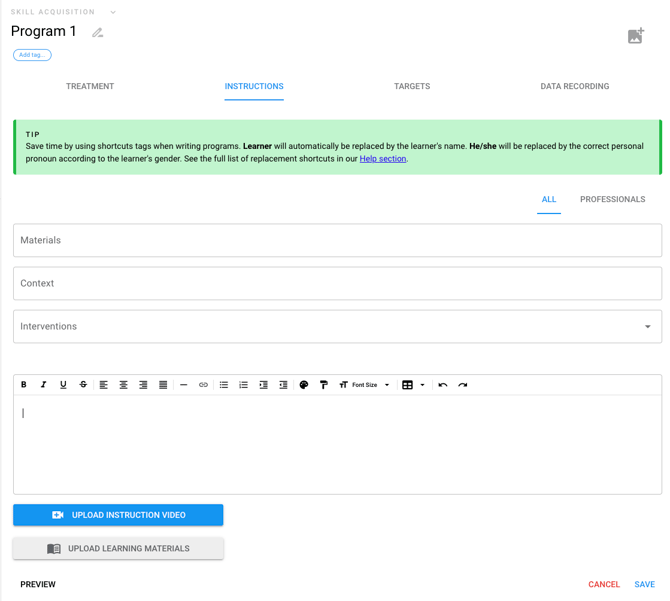
Task: Click into the Materials input field
Action: tap(337, 240)
